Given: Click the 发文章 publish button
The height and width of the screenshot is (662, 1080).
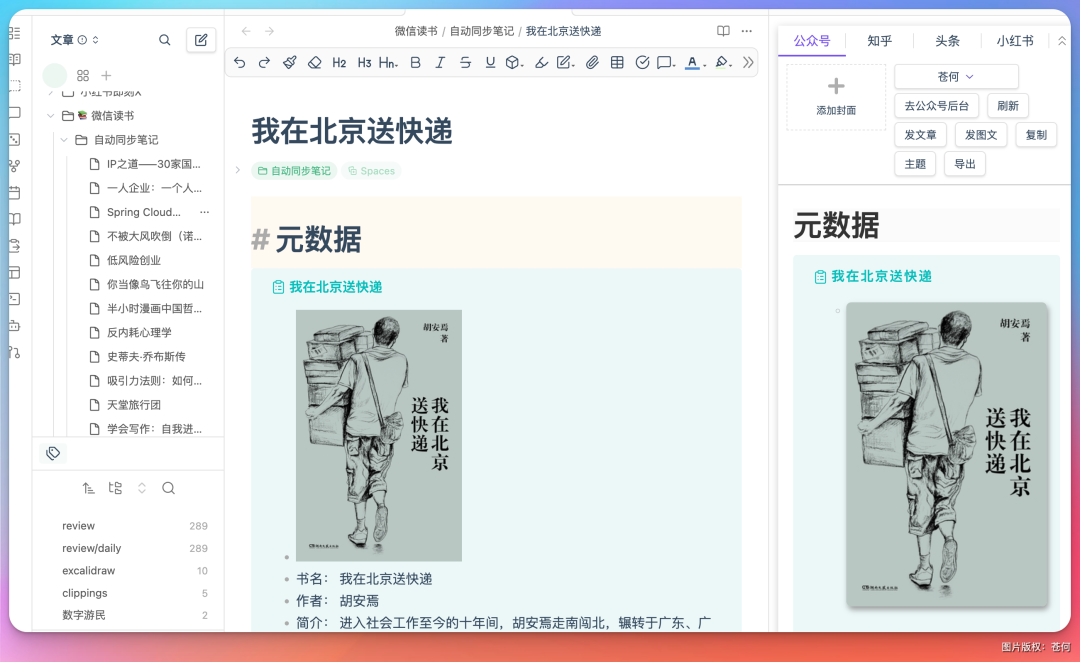Looking at the screenshot, I should coord(920,134).
